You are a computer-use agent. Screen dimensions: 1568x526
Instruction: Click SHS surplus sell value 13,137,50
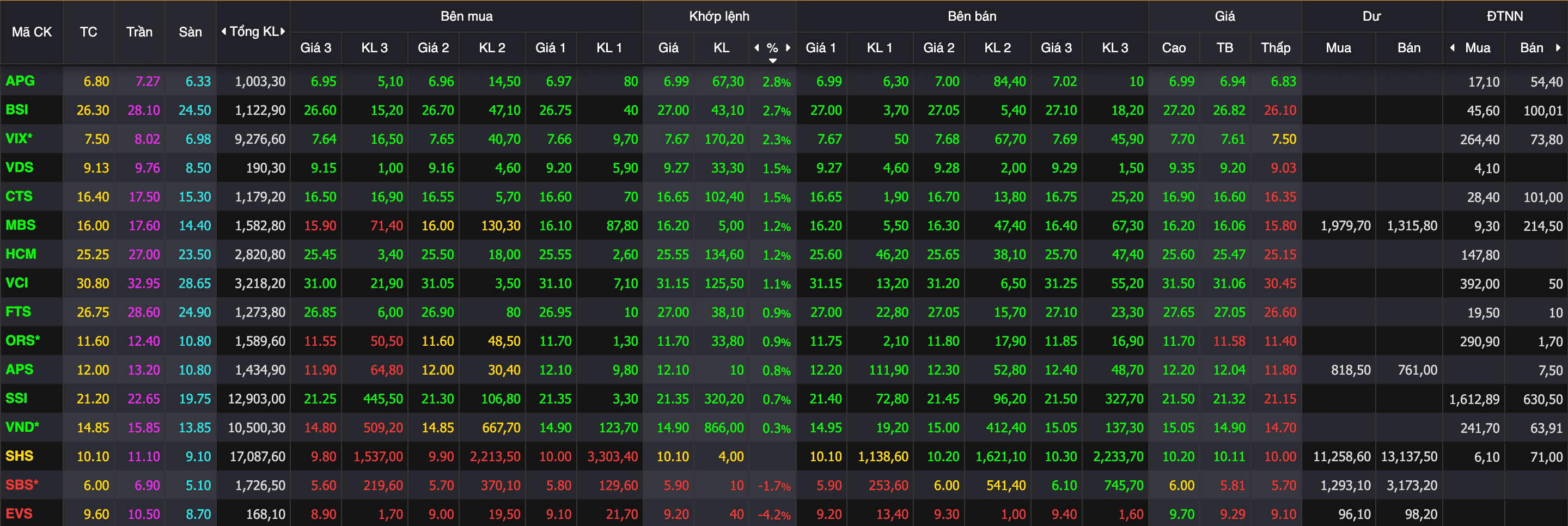[1408, 457]
